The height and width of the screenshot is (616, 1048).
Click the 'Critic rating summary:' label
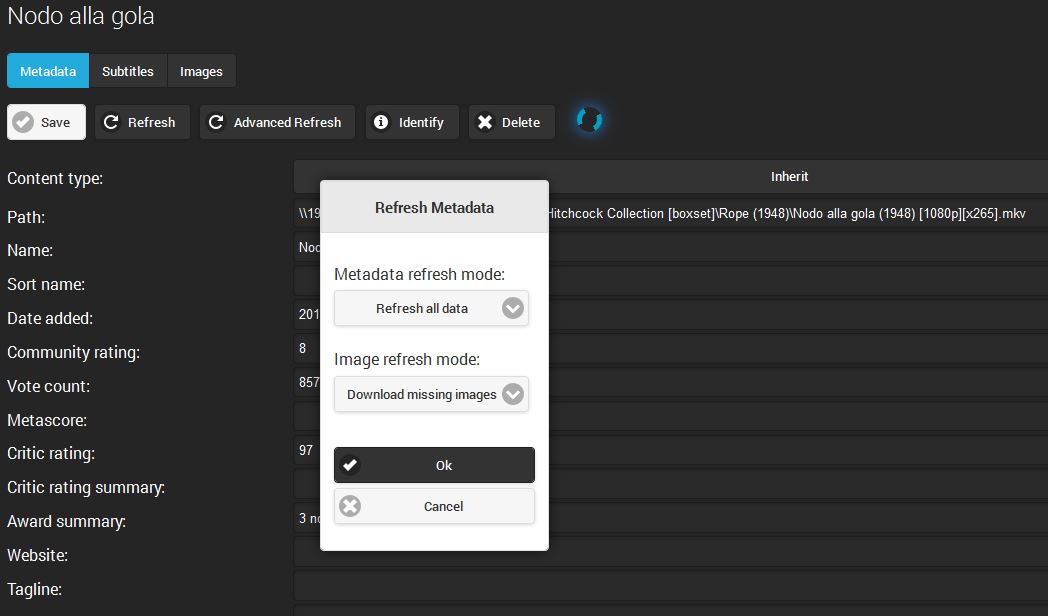pyautogui.click(x=86, y=487)
